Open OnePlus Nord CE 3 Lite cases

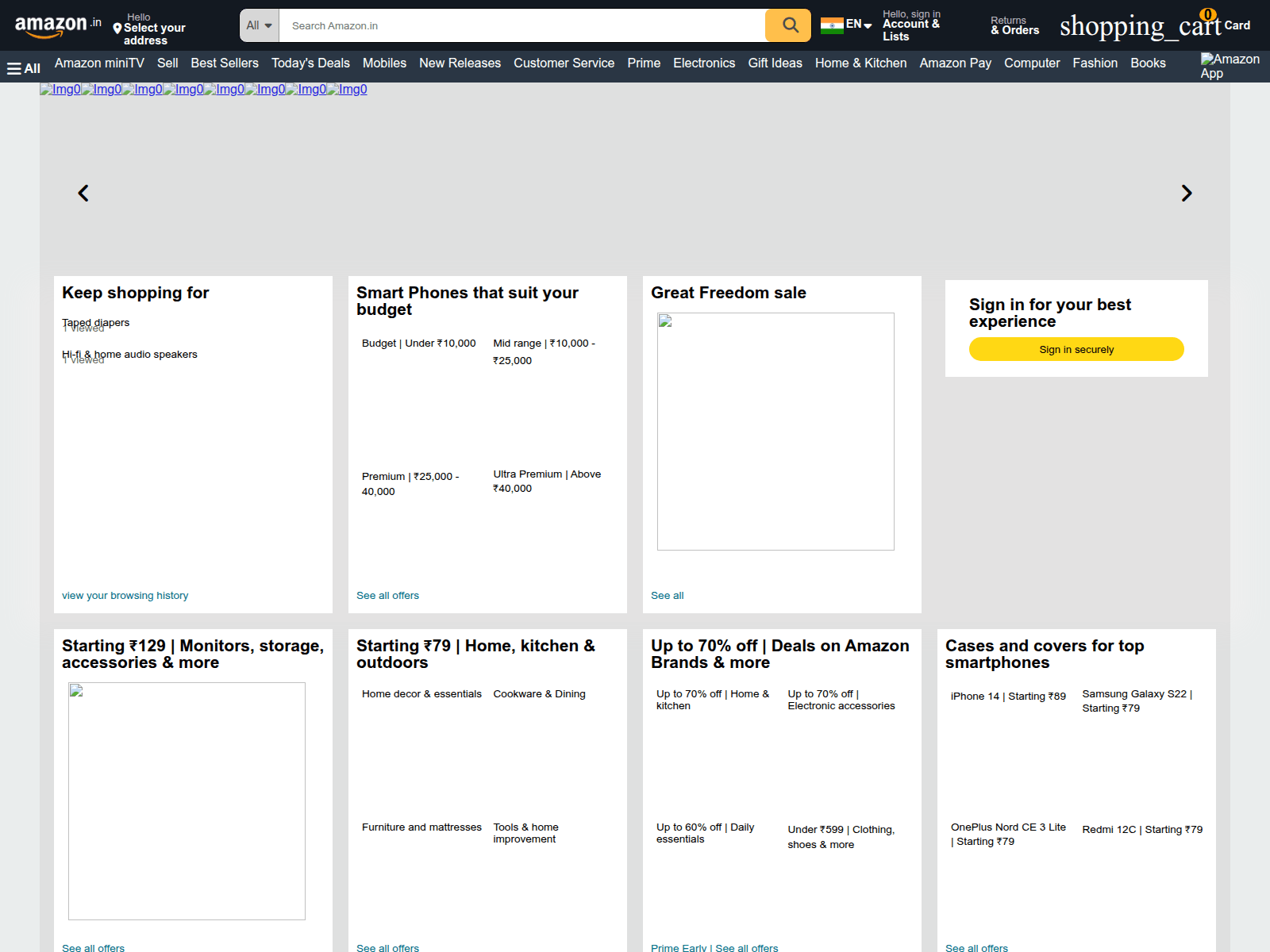pyautogui.click(x=1008, y=835)
